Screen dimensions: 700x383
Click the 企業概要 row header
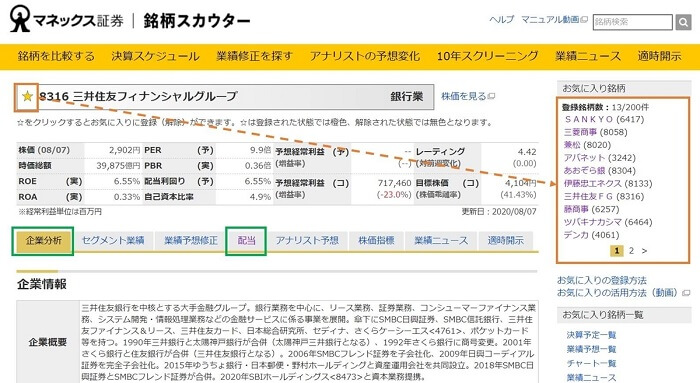pyautogui.click(x=48, y=342)
